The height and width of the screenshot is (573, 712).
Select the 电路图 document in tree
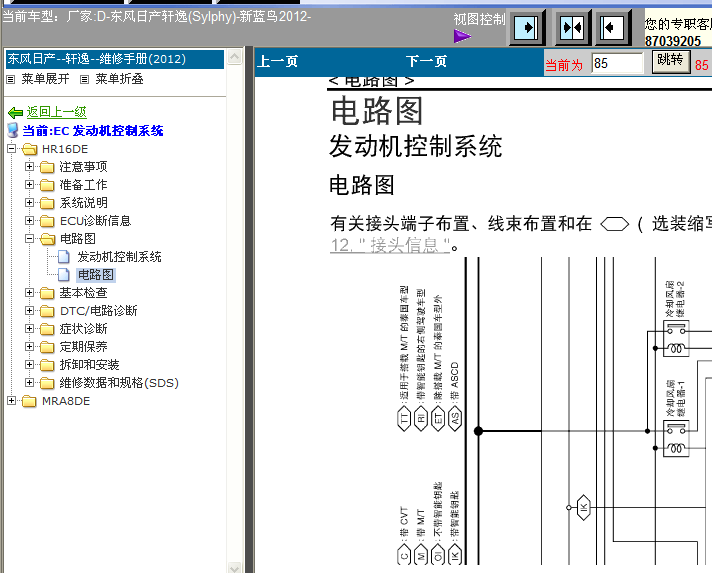point(96,275)
